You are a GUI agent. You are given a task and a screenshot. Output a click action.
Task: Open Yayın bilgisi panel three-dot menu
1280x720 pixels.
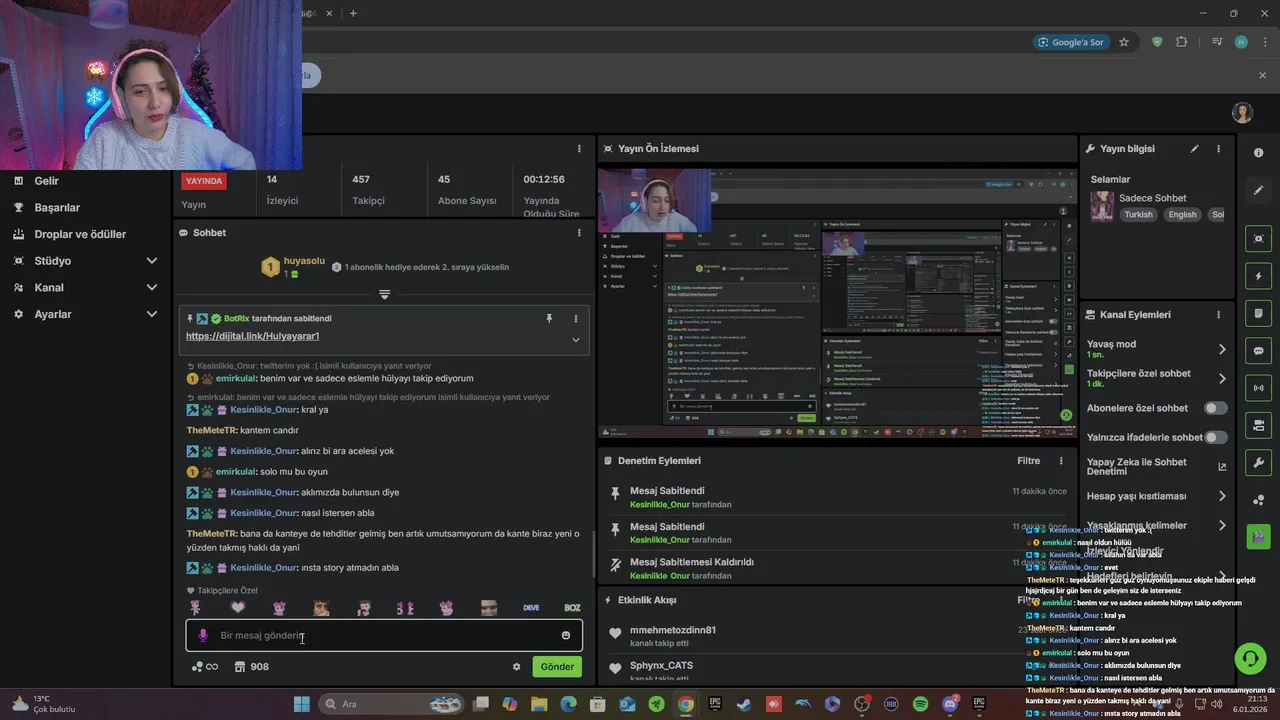1218,149
